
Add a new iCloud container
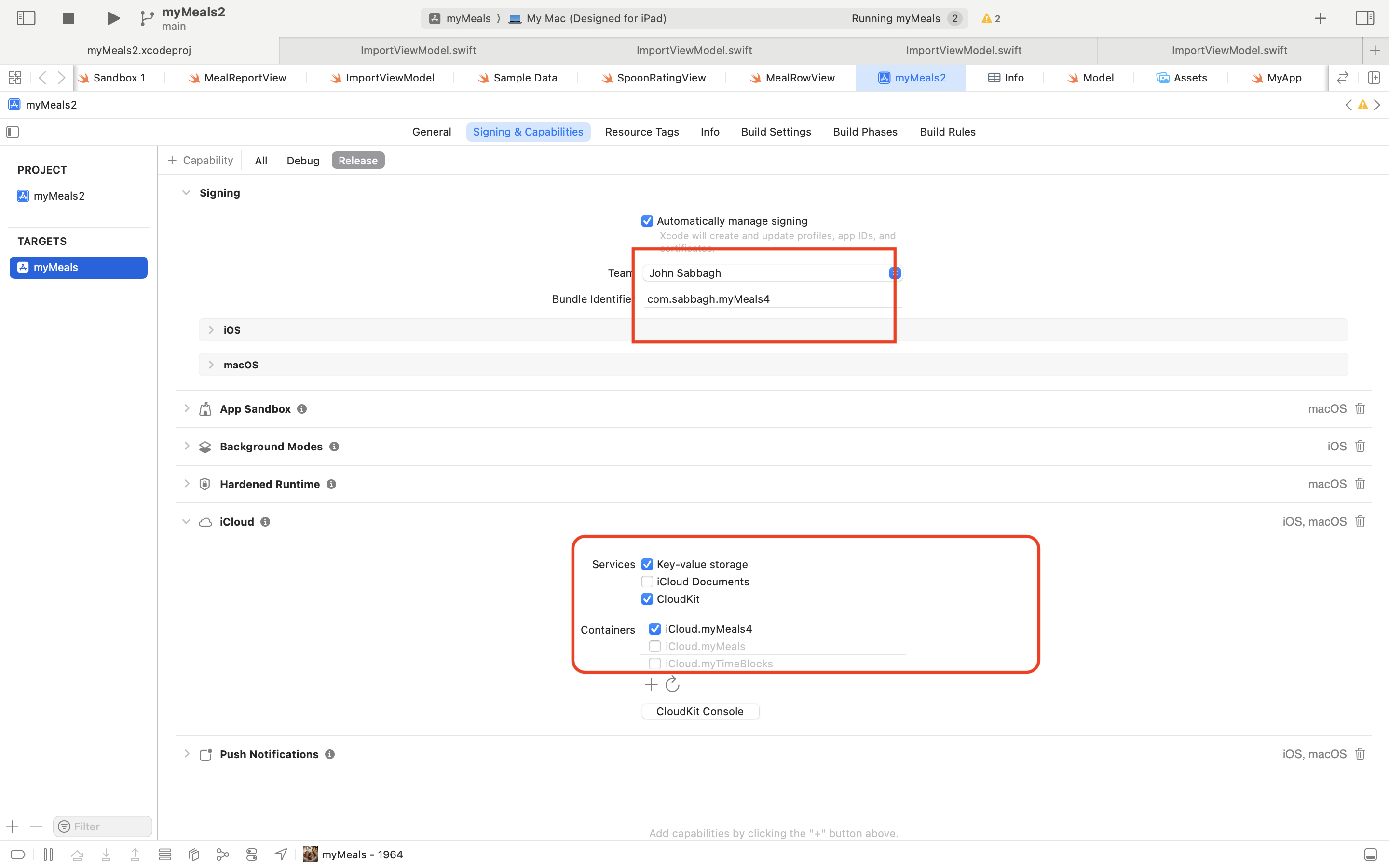(651, 684)
